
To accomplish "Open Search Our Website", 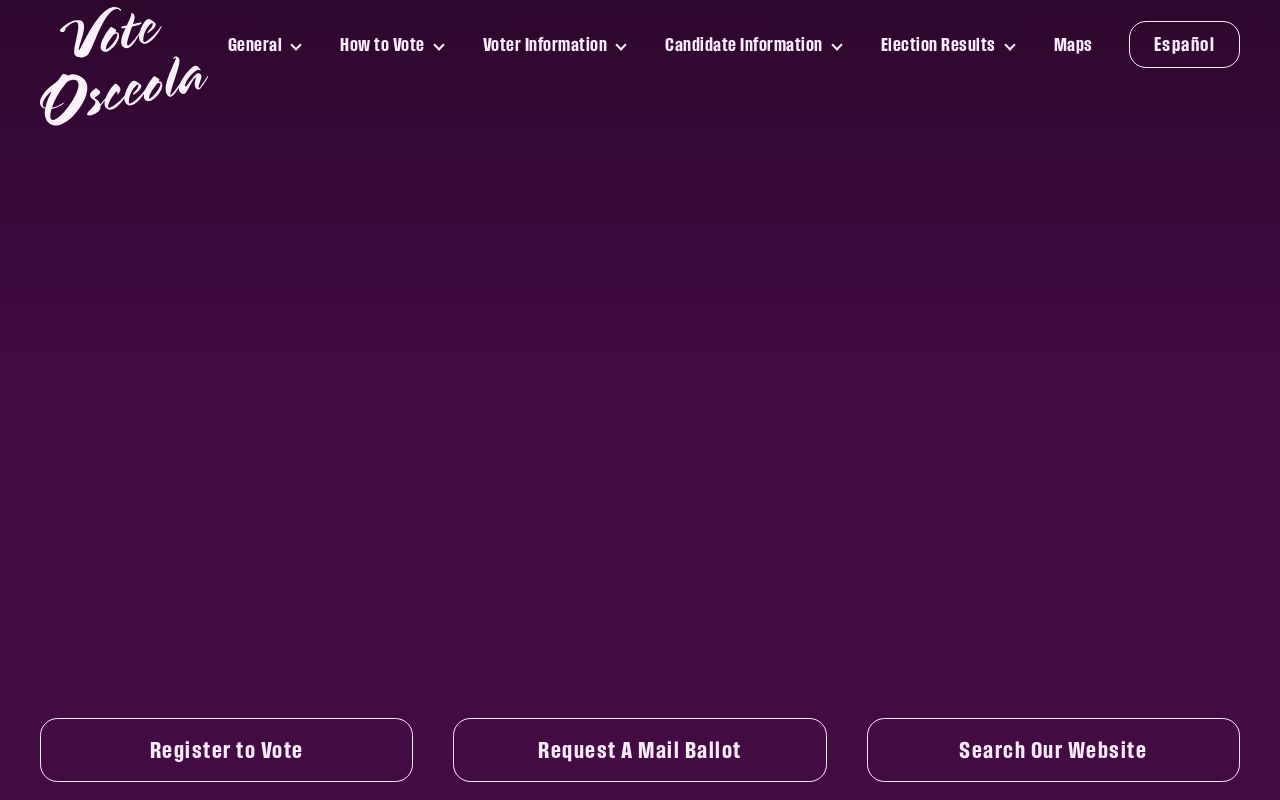I will (x=1053, y=750).
